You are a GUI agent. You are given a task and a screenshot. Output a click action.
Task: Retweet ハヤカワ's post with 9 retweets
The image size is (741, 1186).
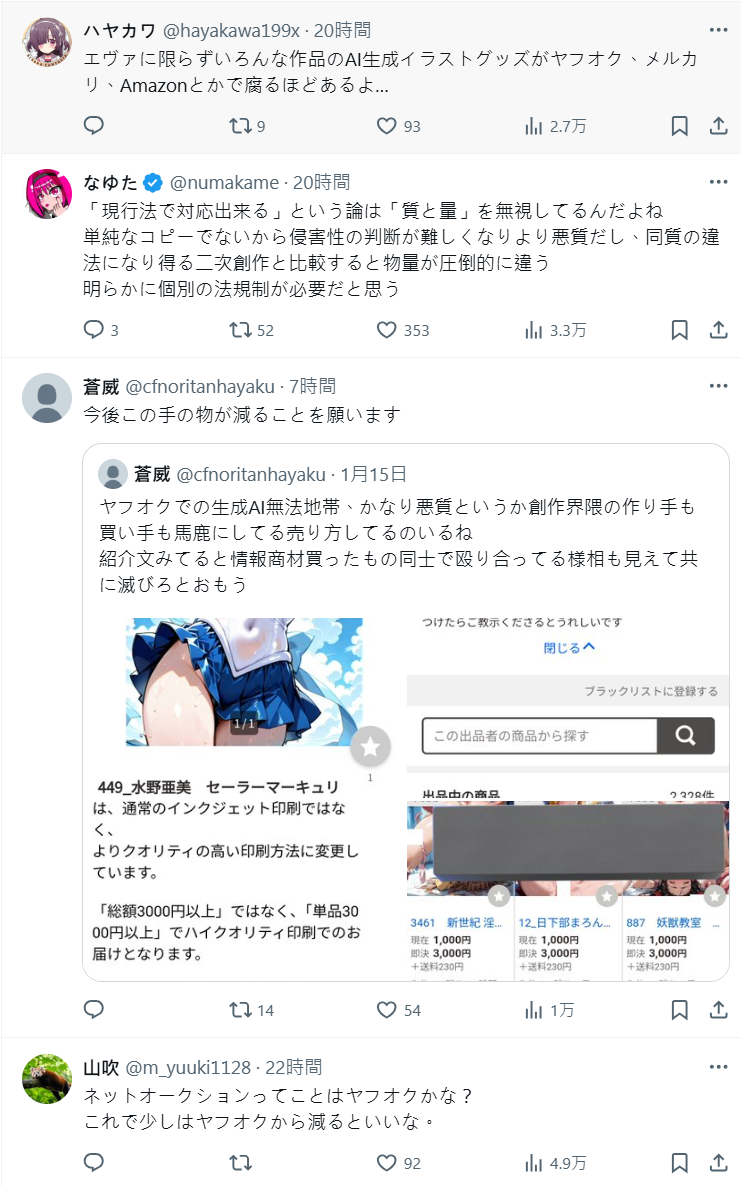tap(247, 126)
